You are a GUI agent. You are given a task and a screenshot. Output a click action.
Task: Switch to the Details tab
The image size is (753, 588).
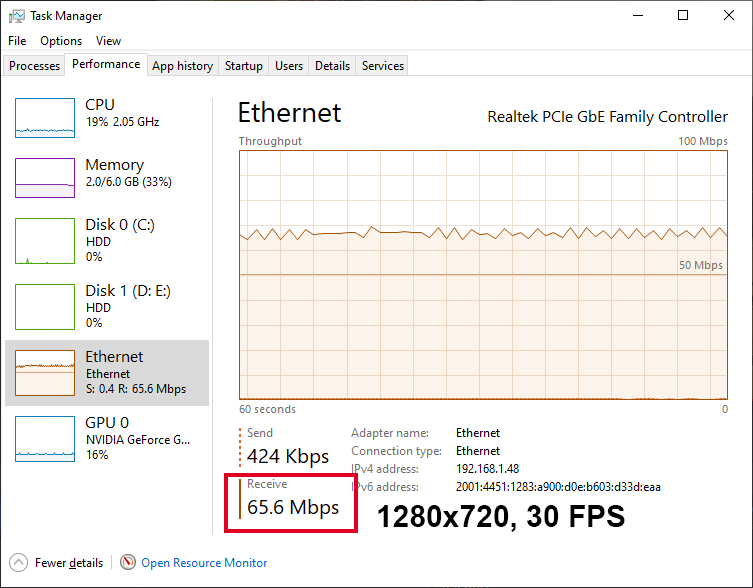click(332, 66)
